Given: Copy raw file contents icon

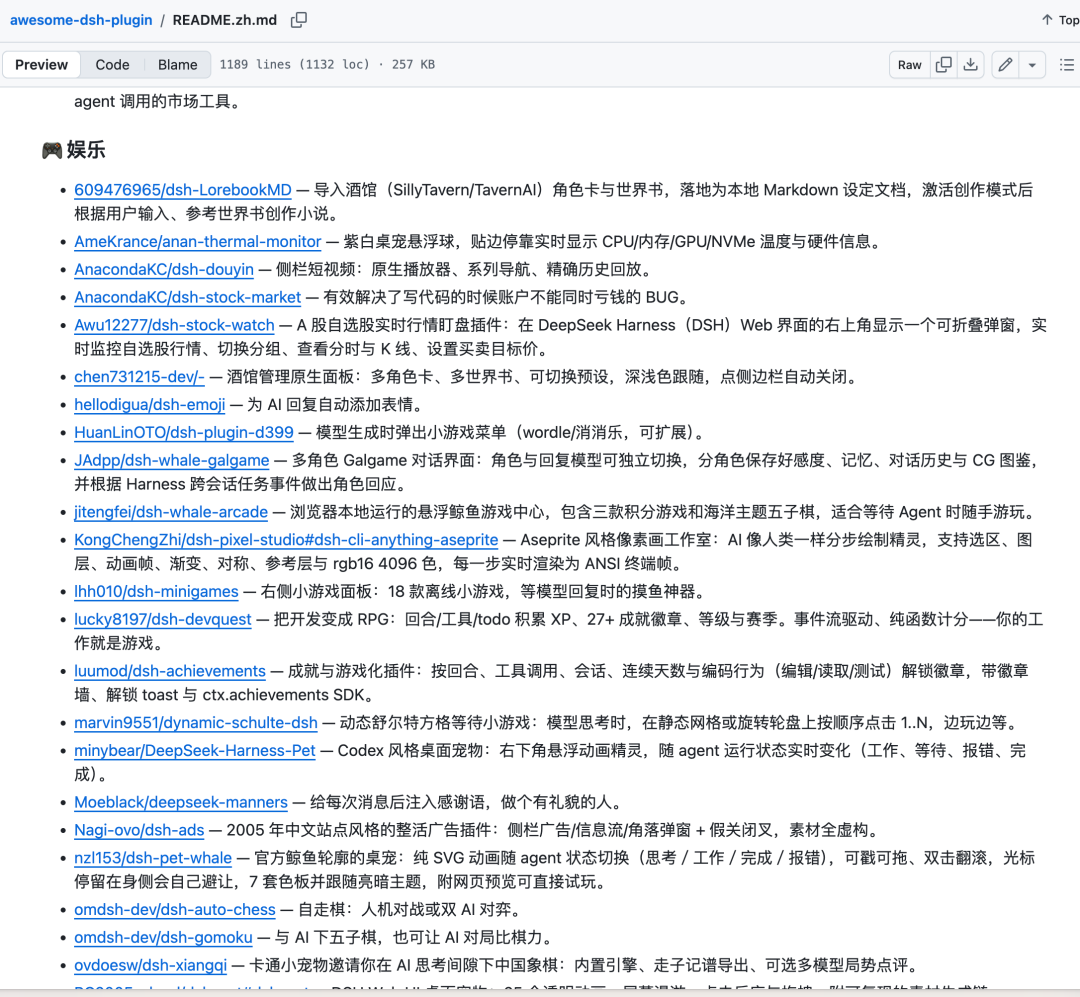Looking at the screenshot, I should click(944, 65).
